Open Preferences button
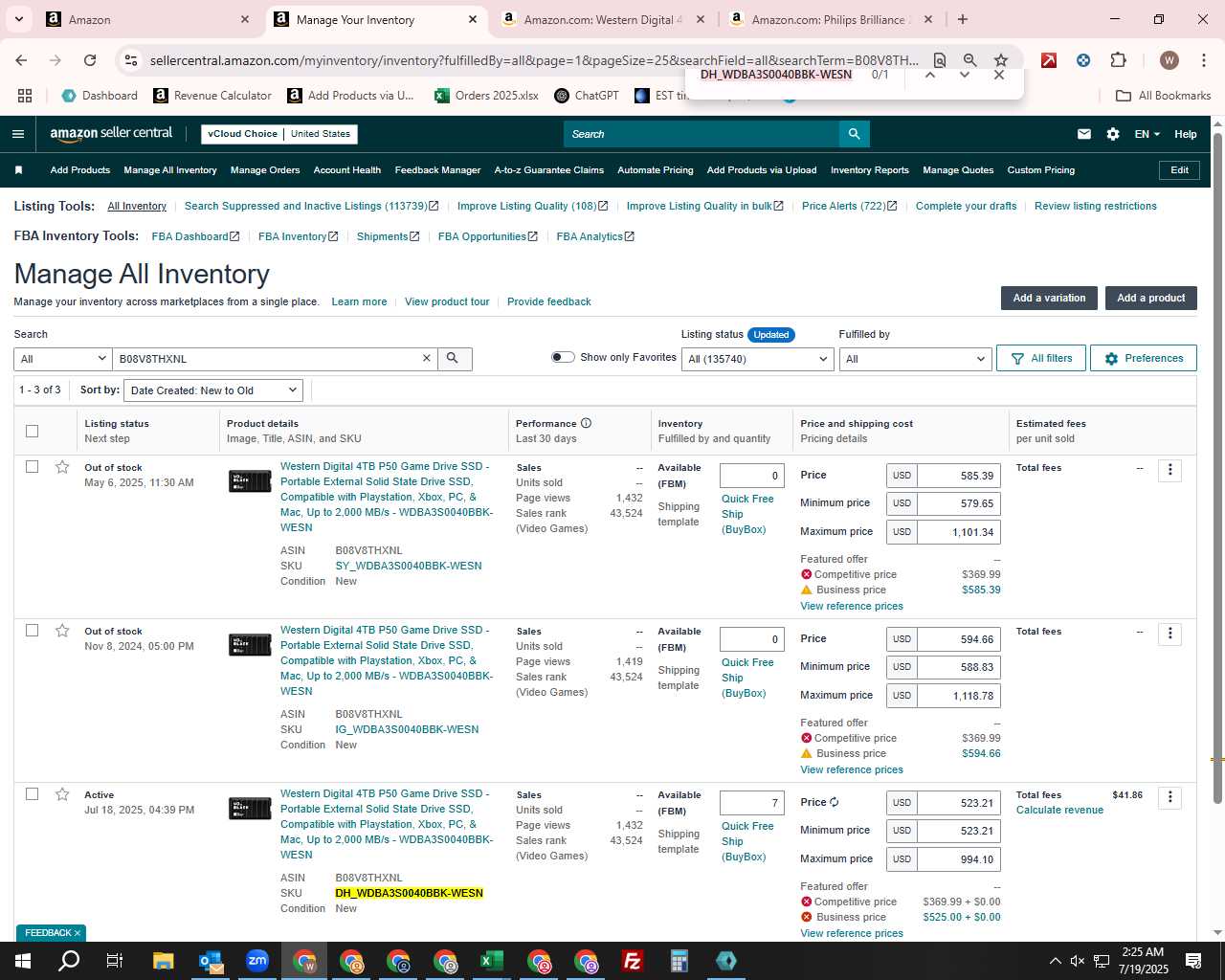Image resolution: width=1225 pixels, height=980 pixels. pos(1144,358)
